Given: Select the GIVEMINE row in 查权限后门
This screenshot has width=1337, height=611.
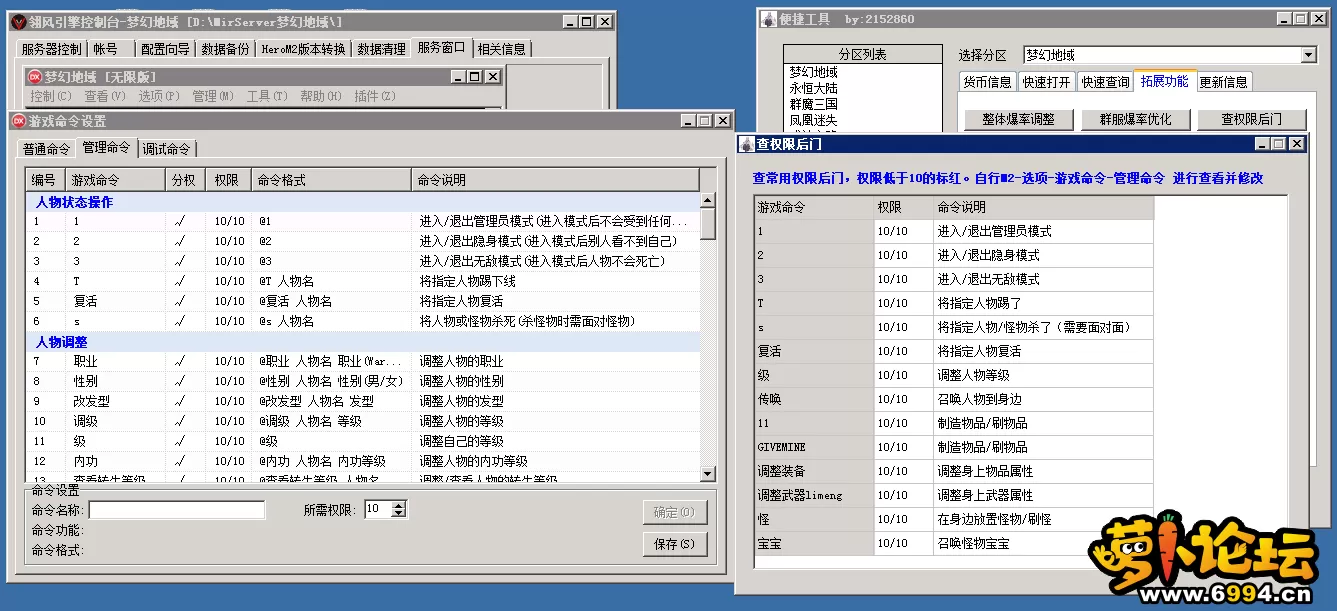Looking at the screenshot, I should pyautogui.click(x=954, y=447).
